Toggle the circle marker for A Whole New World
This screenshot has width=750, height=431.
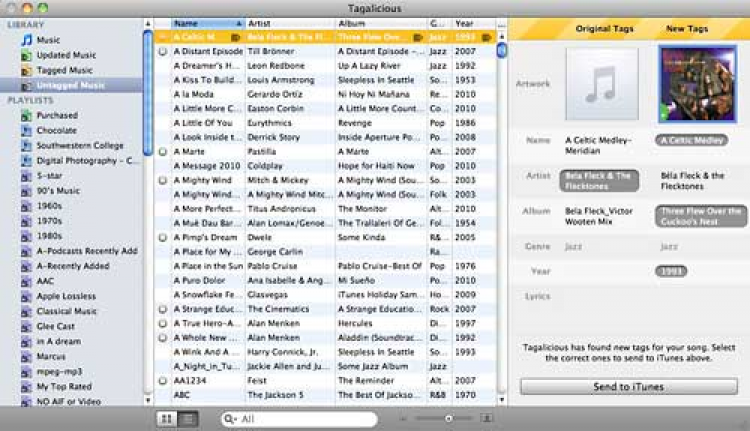tap(163, 338)
